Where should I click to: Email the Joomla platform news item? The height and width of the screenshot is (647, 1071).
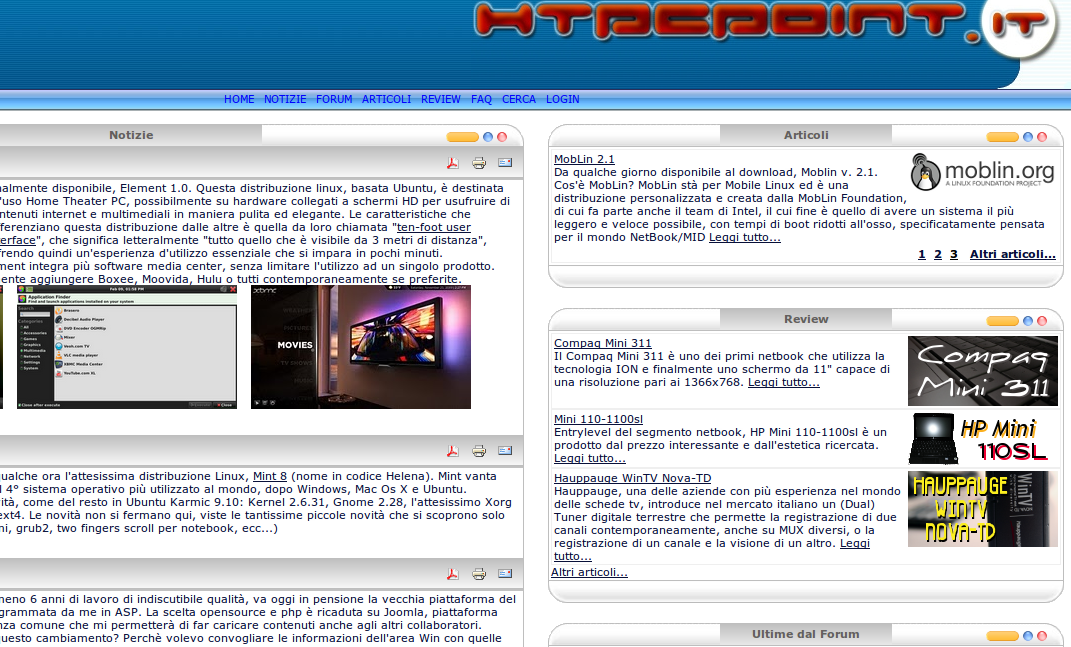[x=505, y=574]
